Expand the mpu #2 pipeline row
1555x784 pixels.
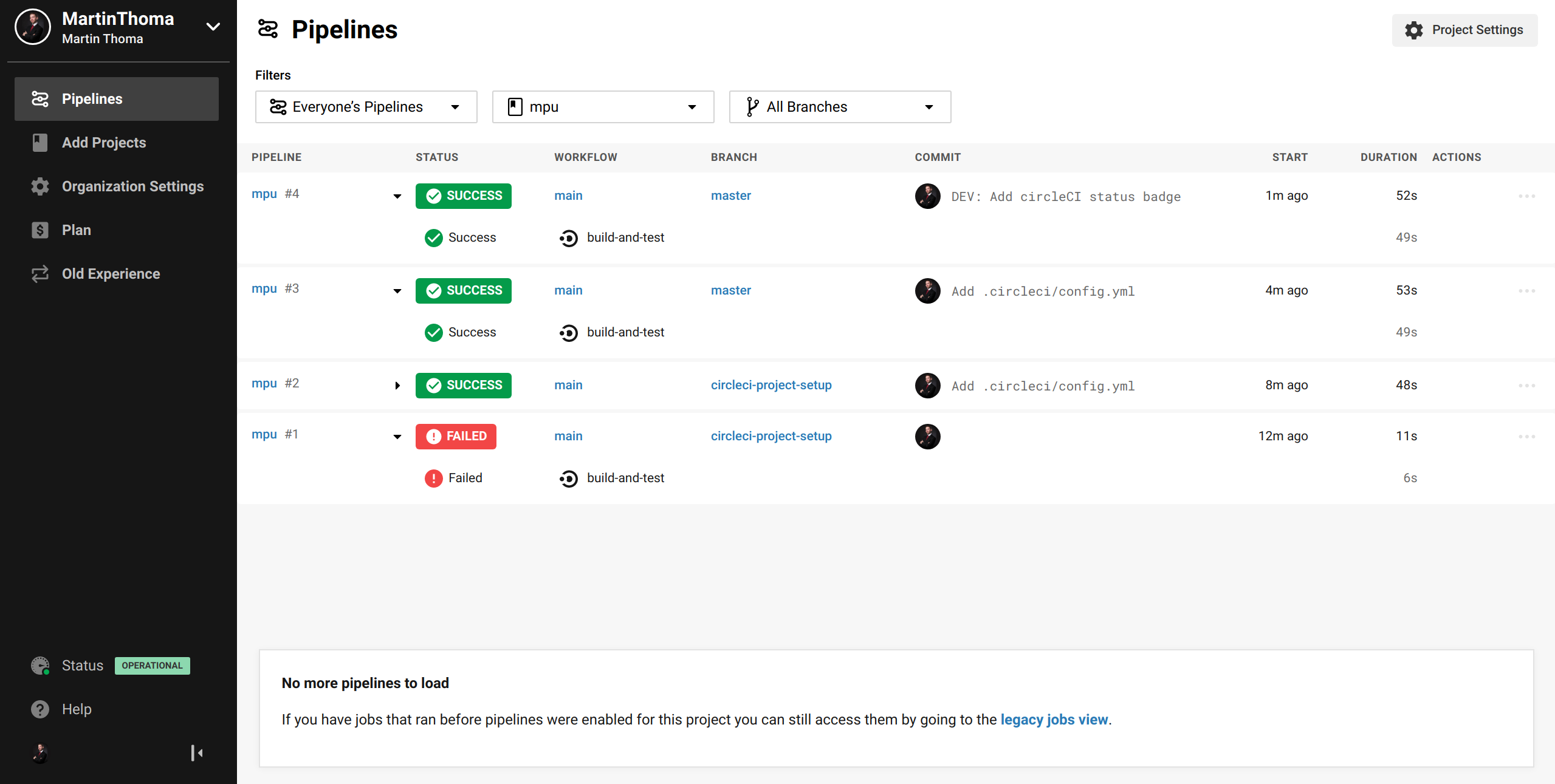click(397, 386)
